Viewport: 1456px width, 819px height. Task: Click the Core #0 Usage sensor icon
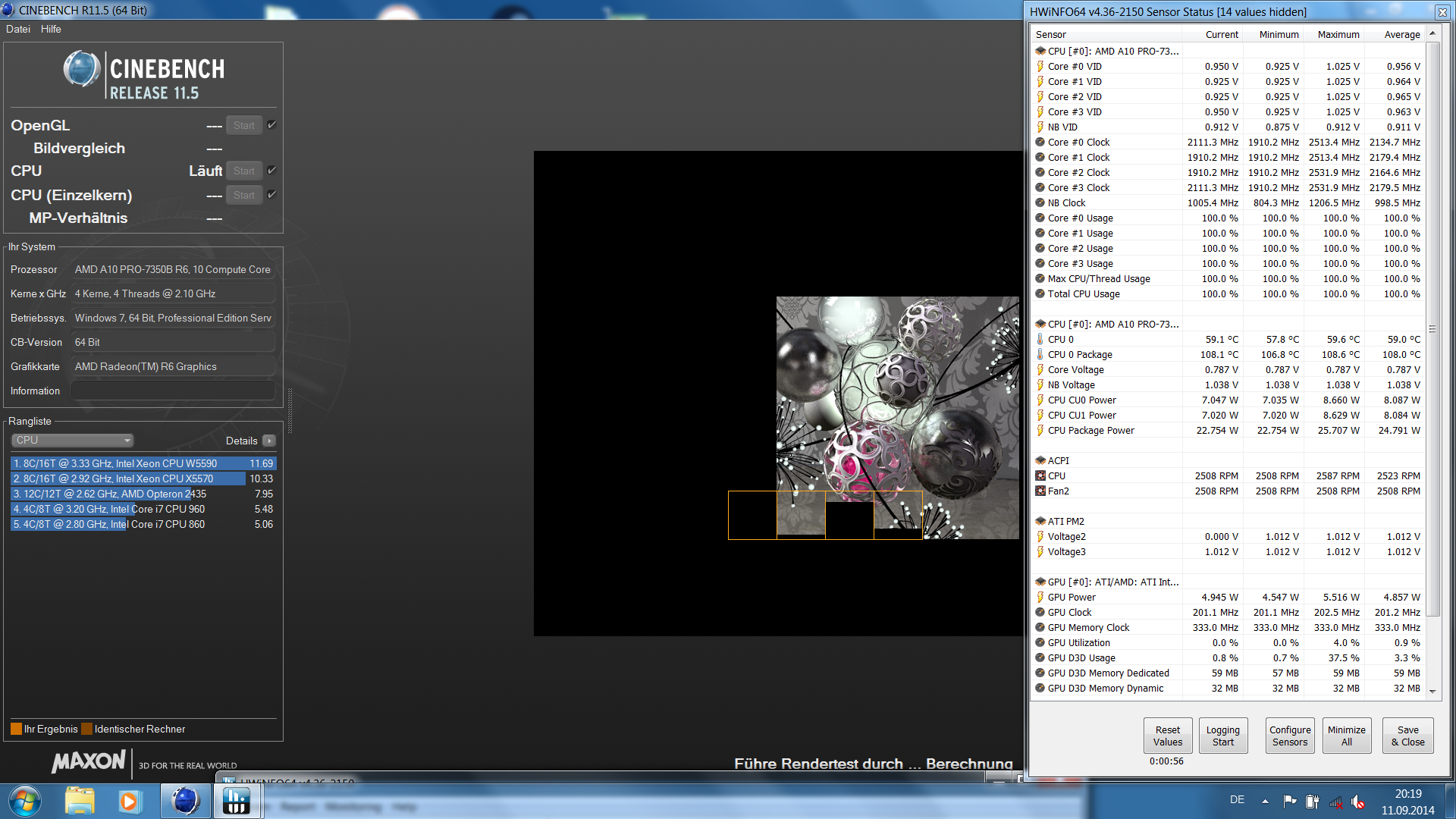point(1040,218)
